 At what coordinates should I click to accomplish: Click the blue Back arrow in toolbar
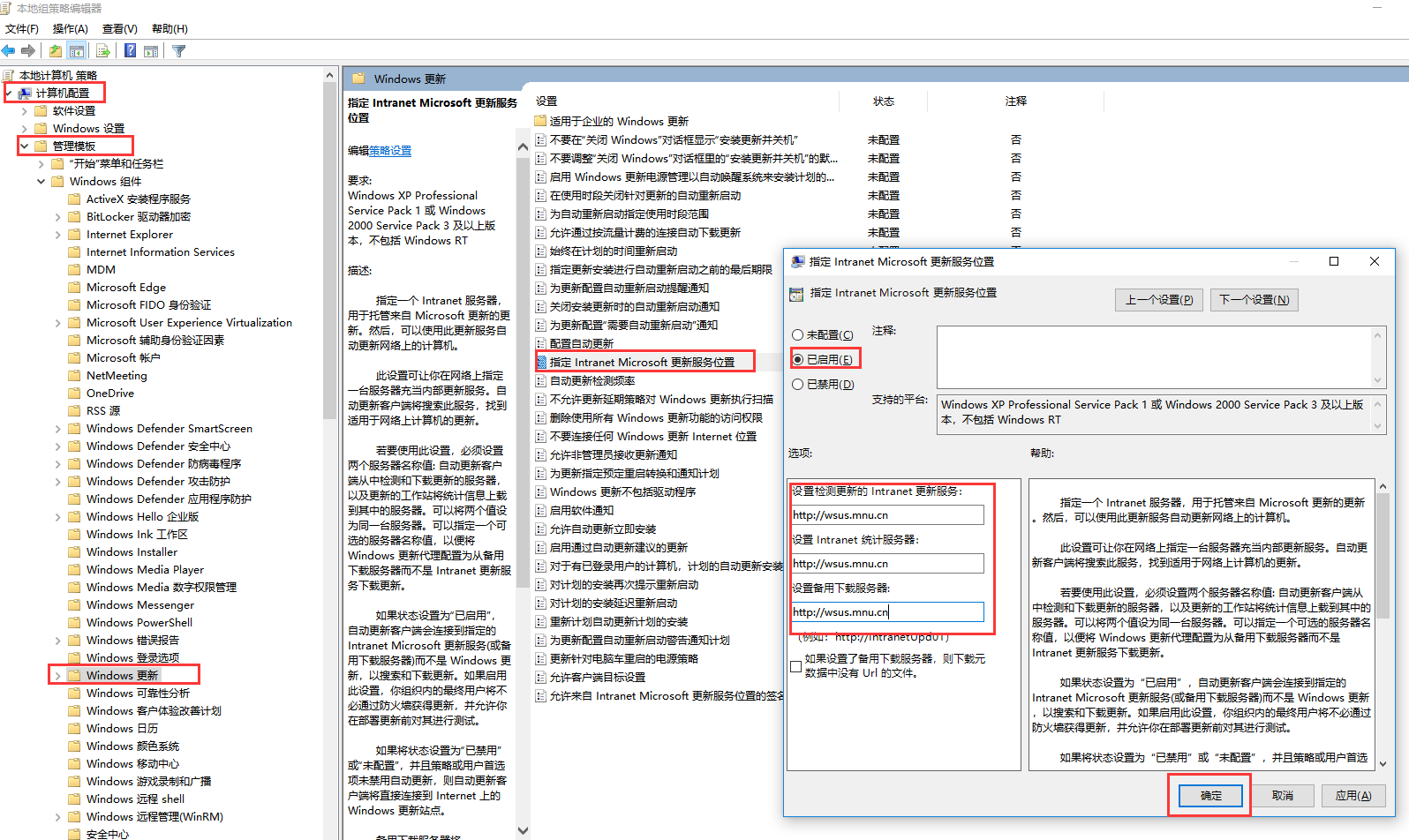9,51
